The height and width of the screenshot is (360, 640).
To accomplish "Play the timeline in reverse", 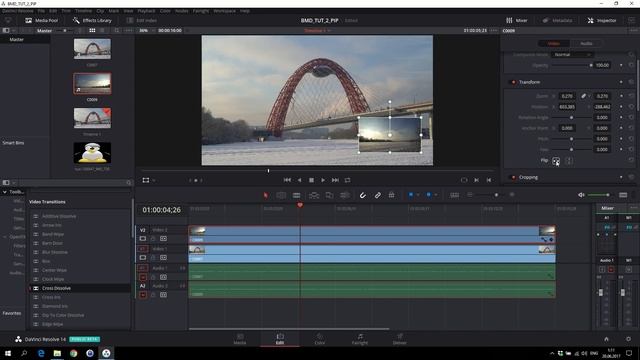I will click(x=300, y=180).
